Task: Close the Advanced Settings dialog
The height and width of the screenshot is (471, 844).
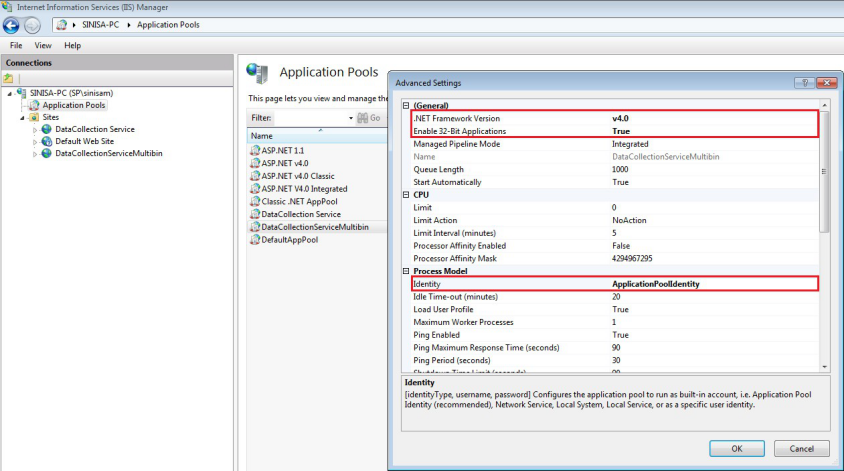Action: [x=827, y=82]
